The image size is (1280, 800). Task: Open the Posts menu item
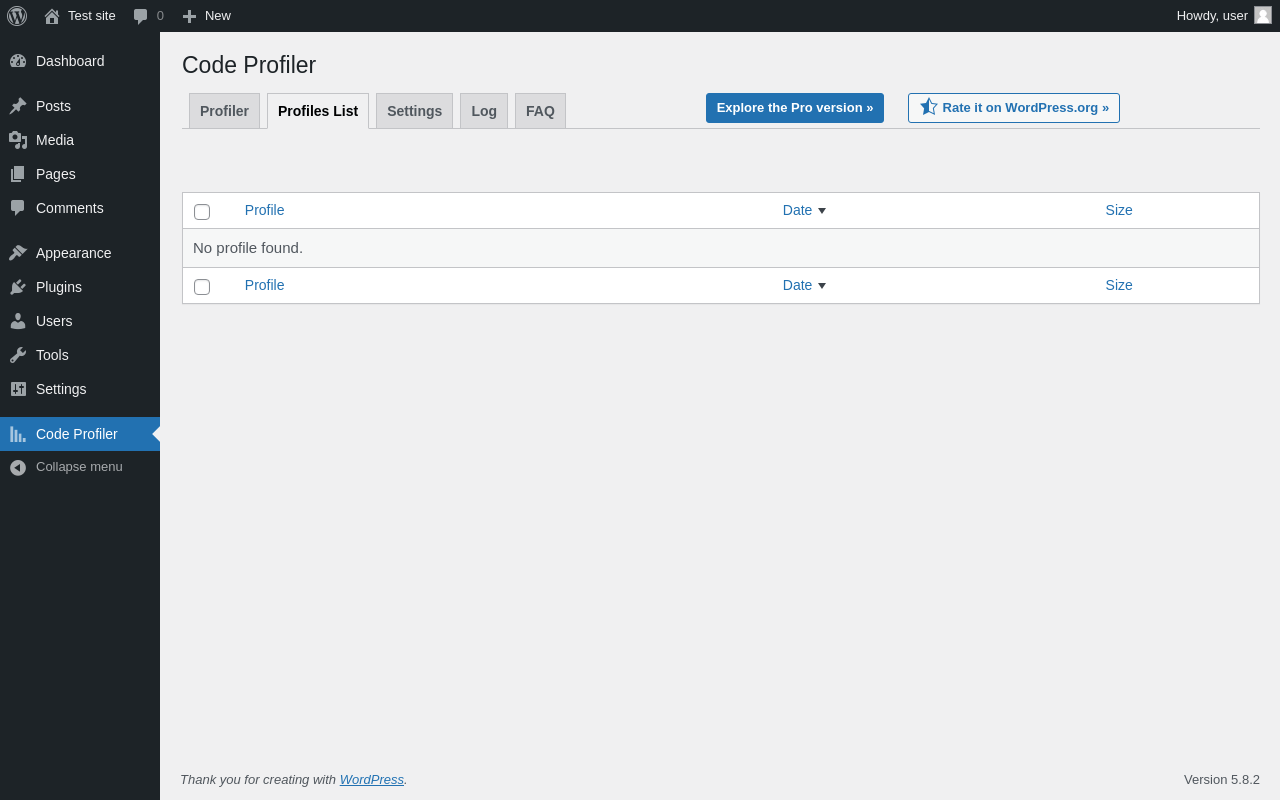(x=80, y=106)
